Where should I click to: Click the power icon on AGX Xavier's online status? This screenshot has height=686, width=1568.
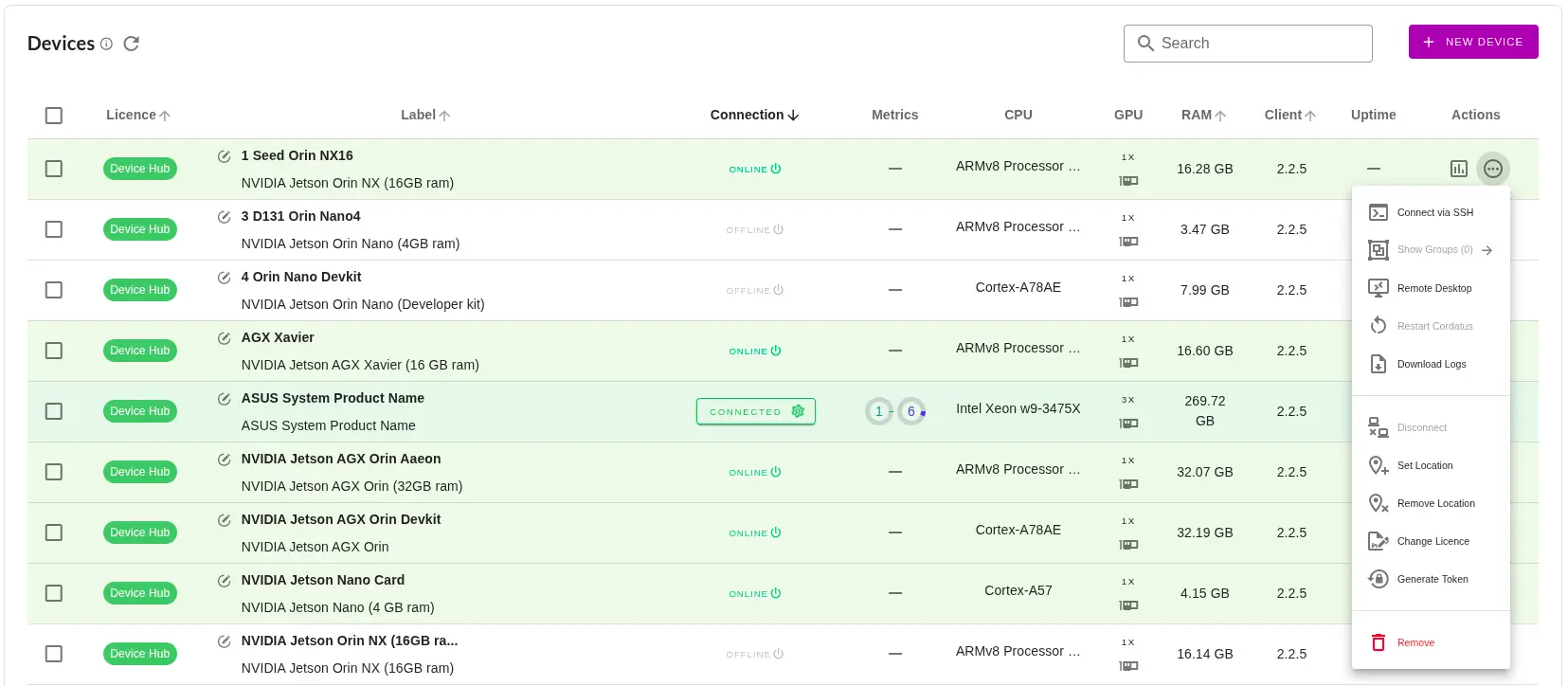[776, 351]
